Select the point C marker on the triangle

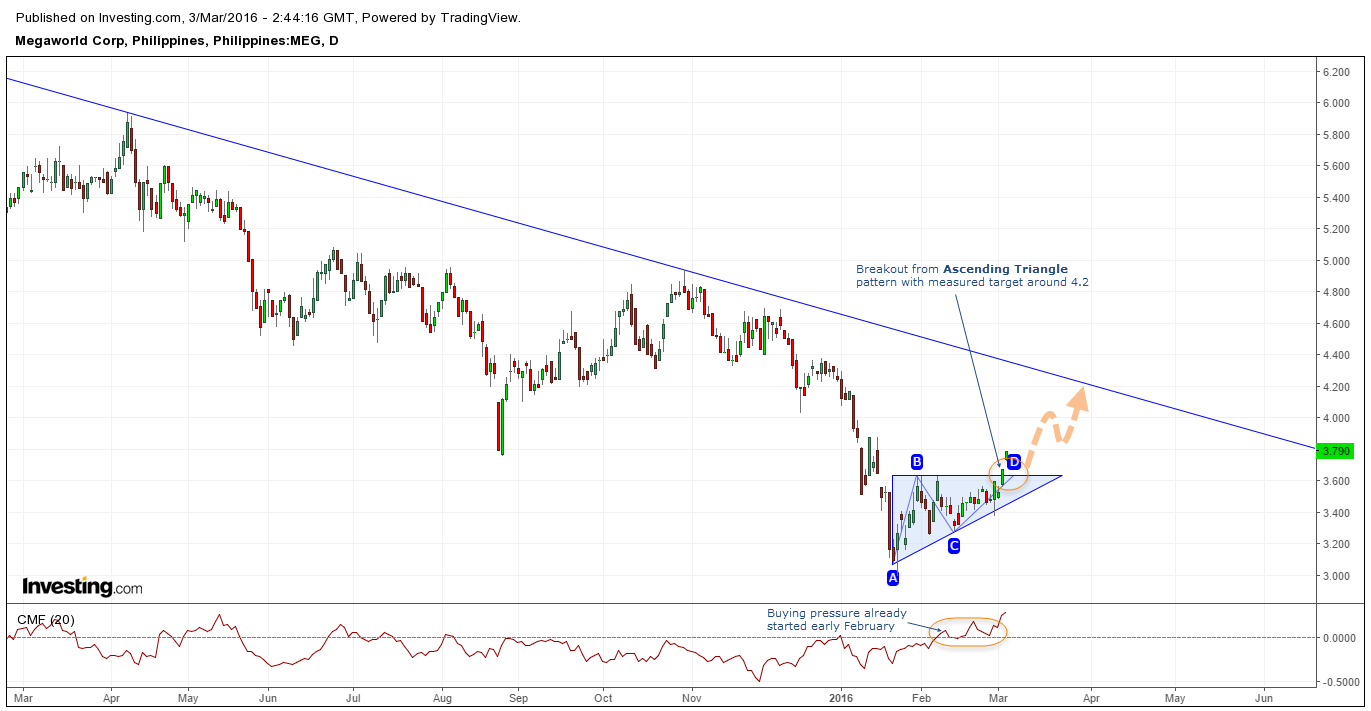point(953,544)
